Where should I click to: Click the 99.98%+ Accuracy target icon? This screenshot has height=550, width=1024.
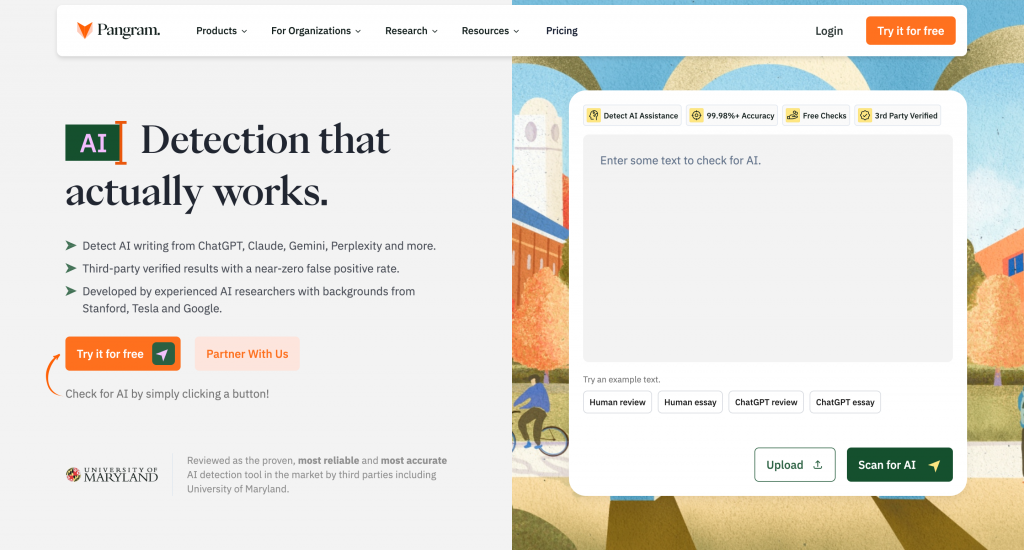[697, 116]
